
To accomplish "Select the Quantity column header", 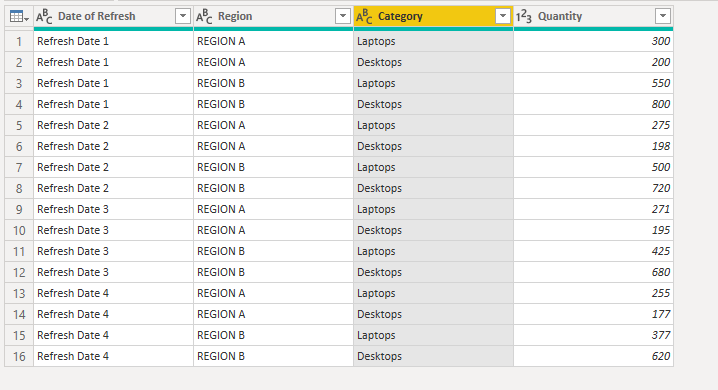I will 593,16.
